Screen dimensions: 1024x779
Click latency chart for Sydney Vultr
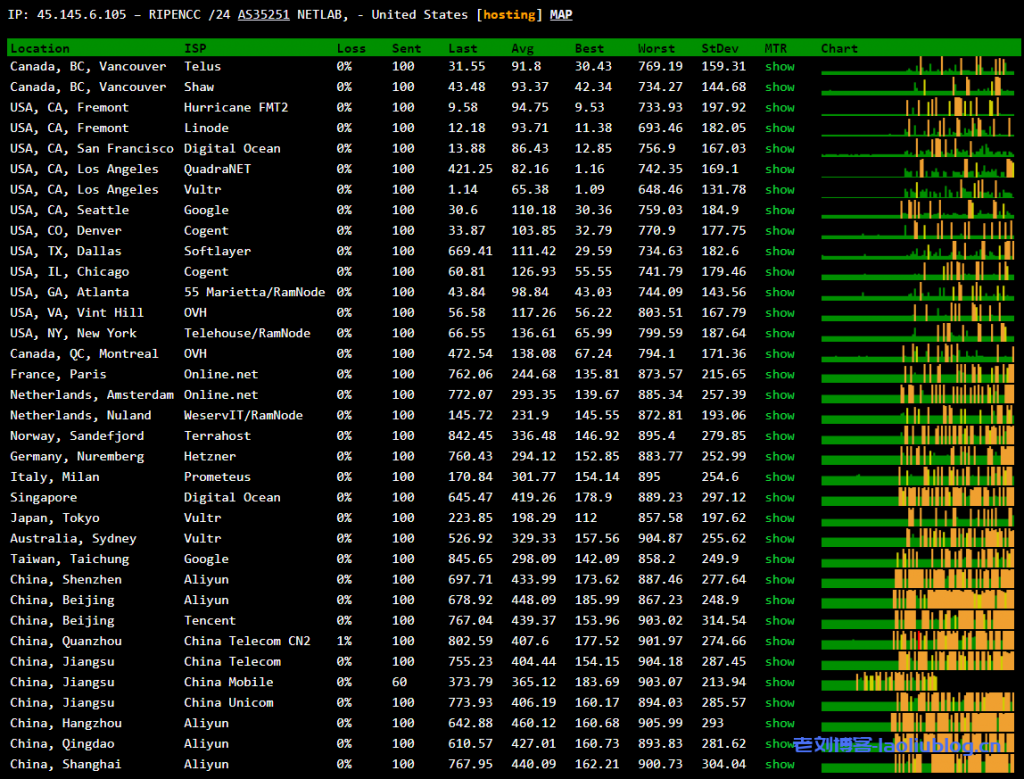tap(917, 538)
